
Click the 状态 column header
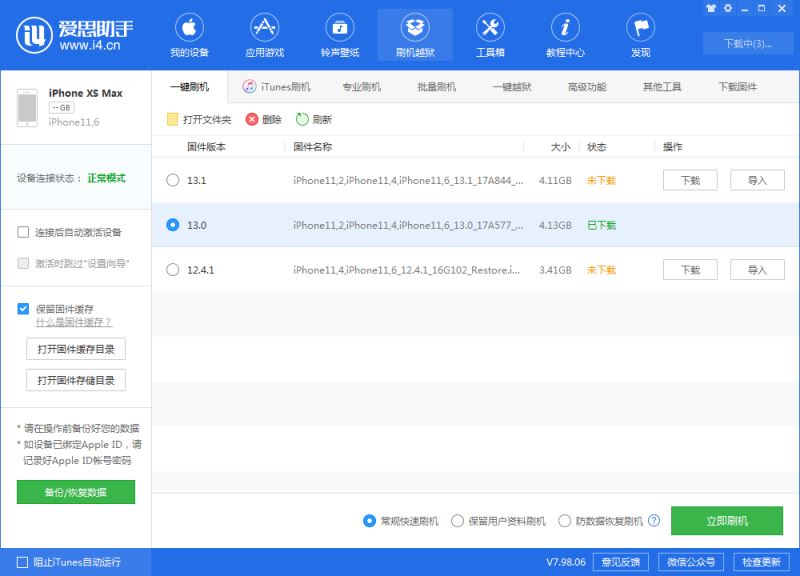(596, 147)
